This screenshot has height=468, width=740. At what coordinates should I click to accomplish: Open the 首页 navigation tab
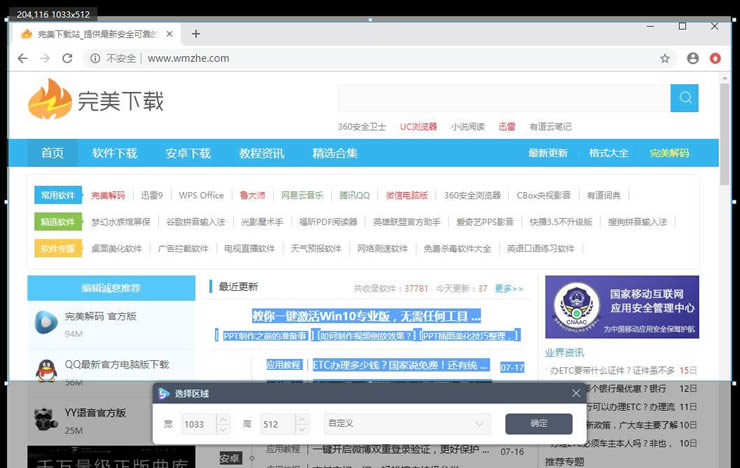click(52, 153)
